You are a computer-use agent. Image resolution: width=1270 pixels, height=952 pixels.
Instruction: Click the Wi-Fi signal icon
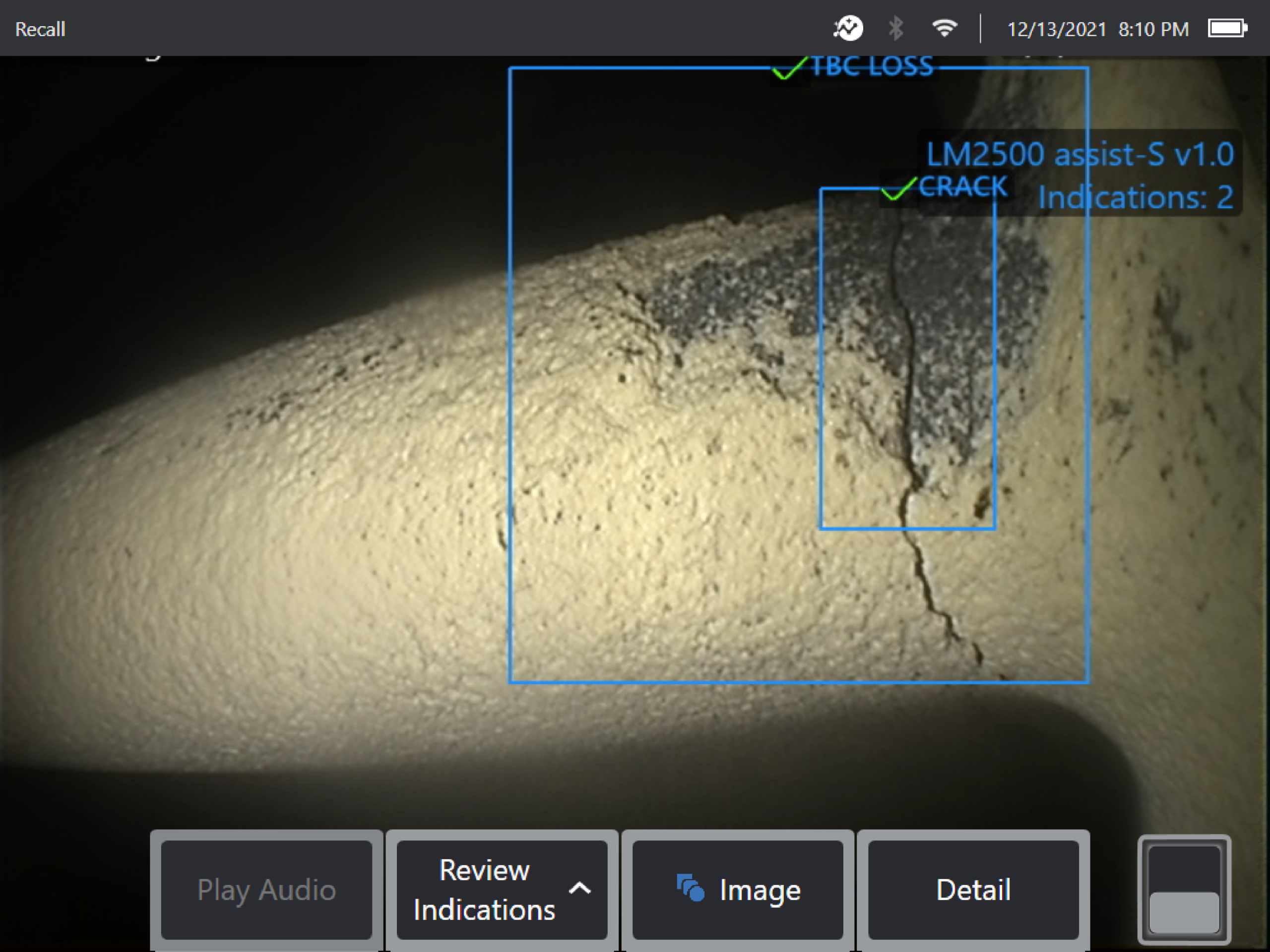coord(945,28)
